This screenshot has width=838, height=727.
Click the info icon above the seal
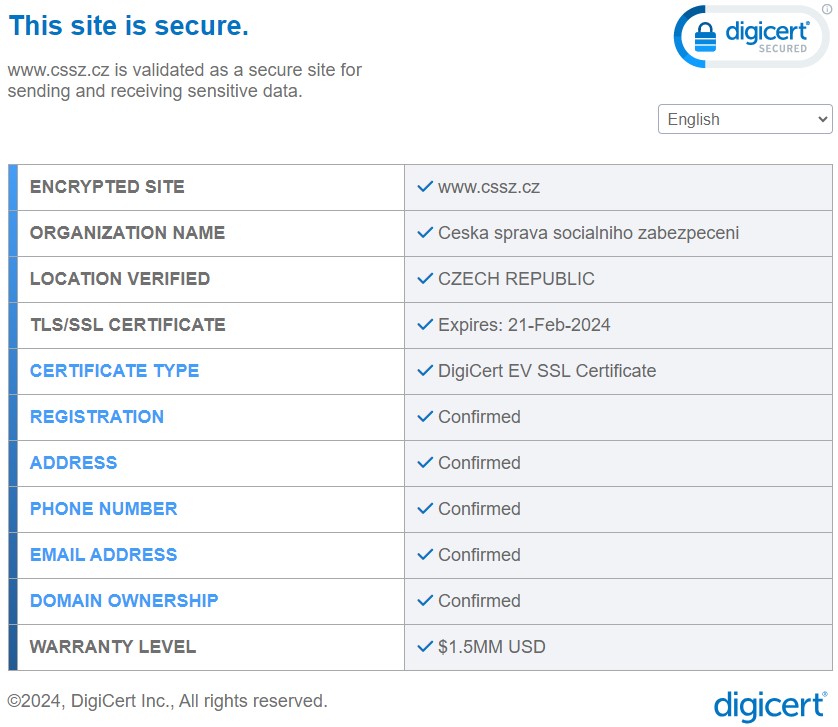(x=826, y=9)
